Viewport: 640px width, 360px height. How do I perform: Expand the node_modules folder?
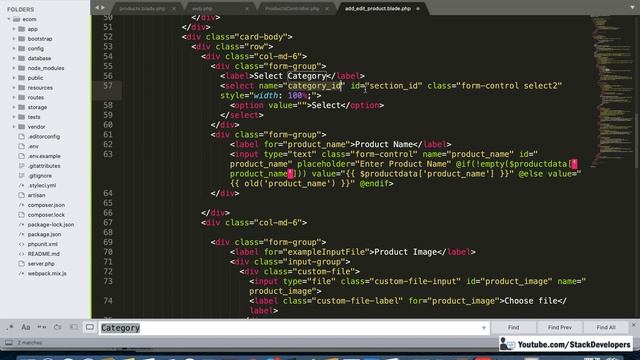(x=14, y=68)
